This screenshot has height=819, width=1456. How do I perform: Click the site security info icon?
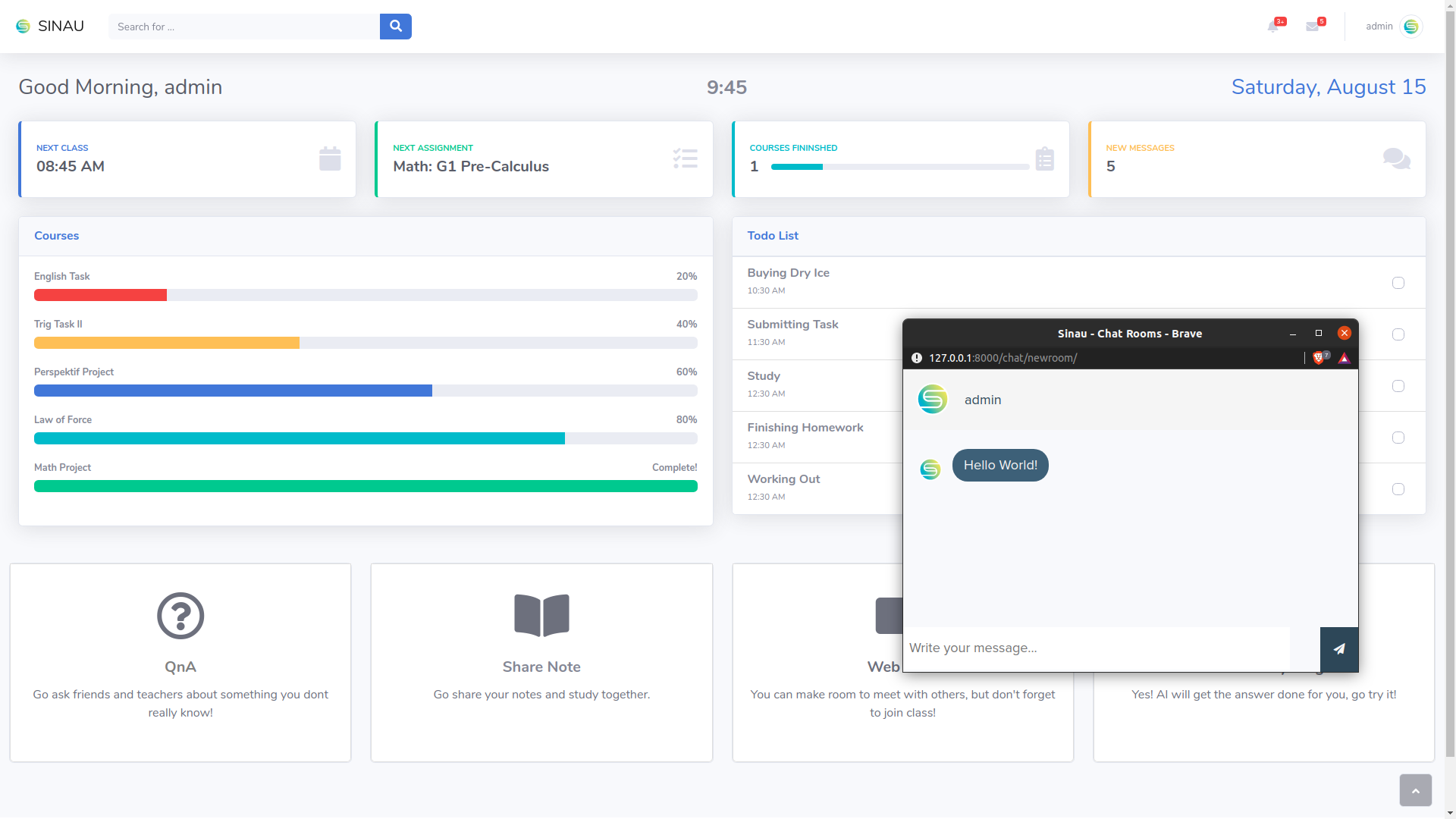coord(917,358)
